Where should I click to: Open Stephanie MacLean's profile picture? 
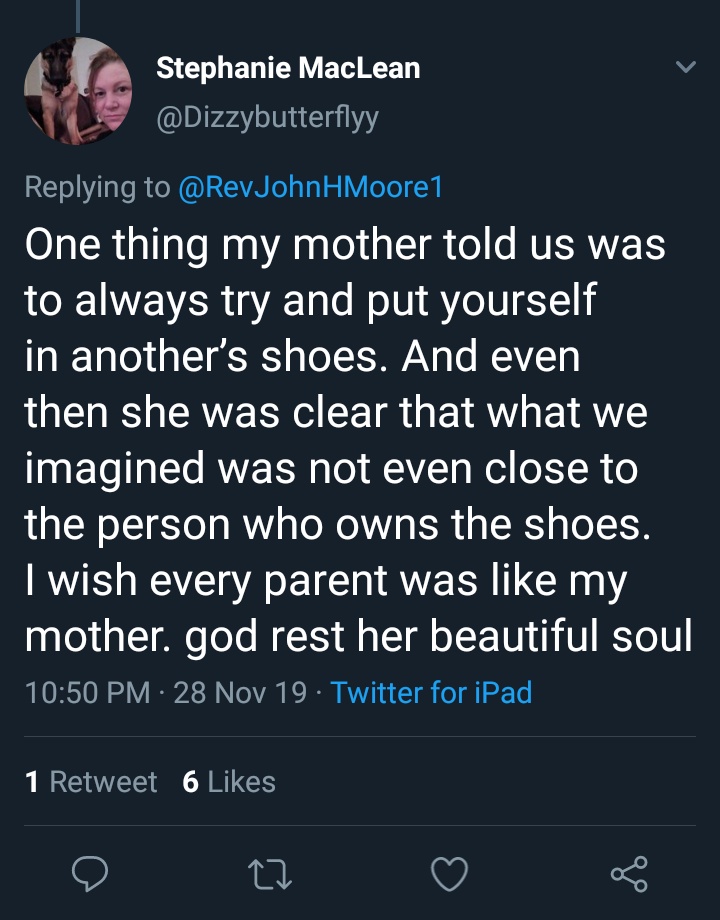78,91
